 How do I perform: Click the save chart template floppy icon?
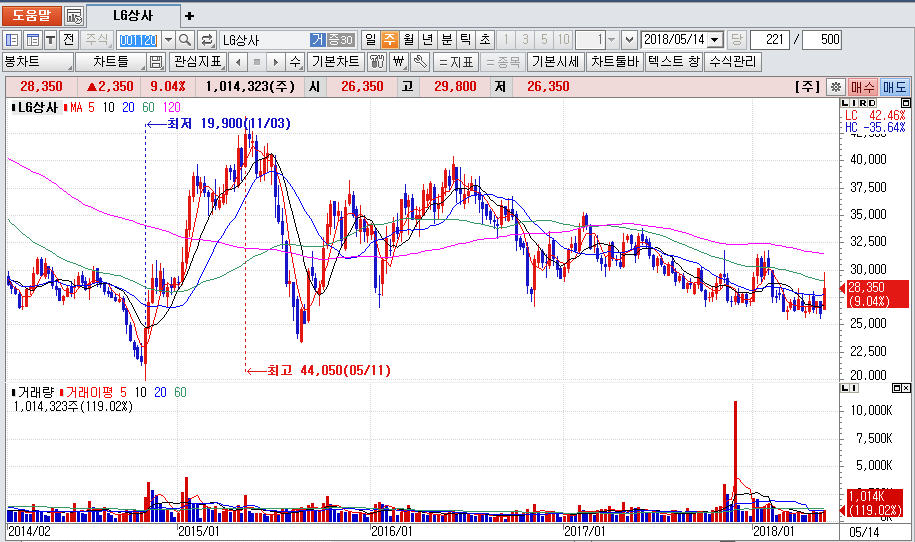(x=155, y=62)
